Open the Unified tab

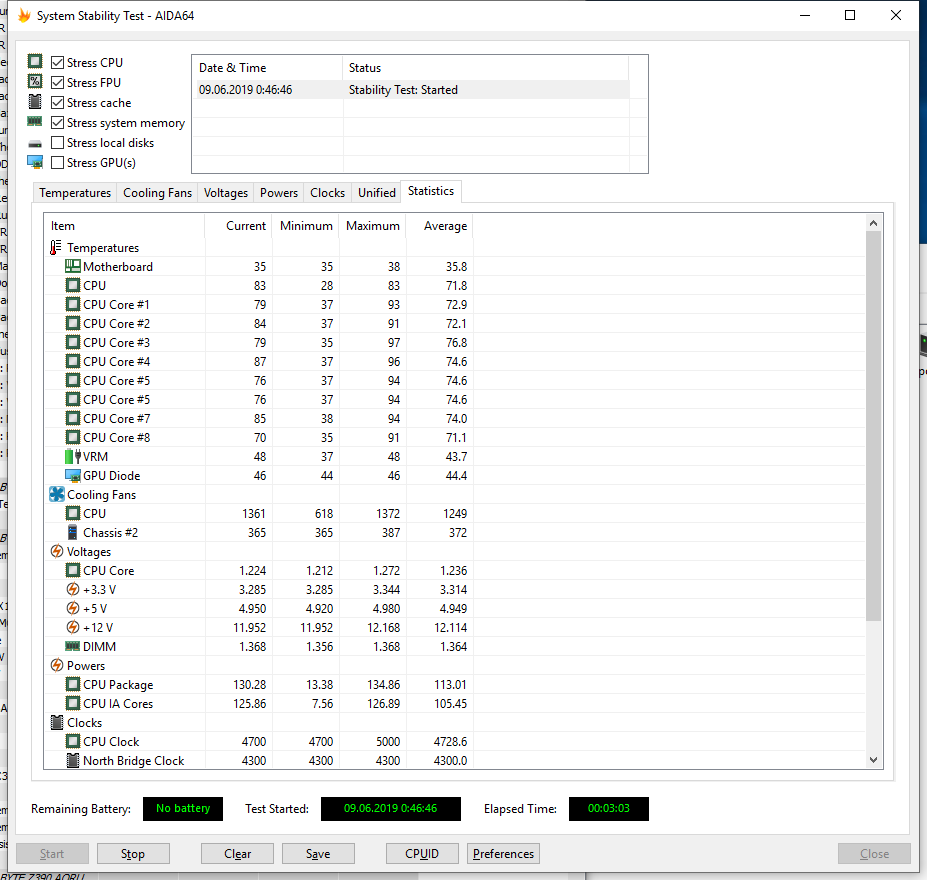click(x=377, y=193)
